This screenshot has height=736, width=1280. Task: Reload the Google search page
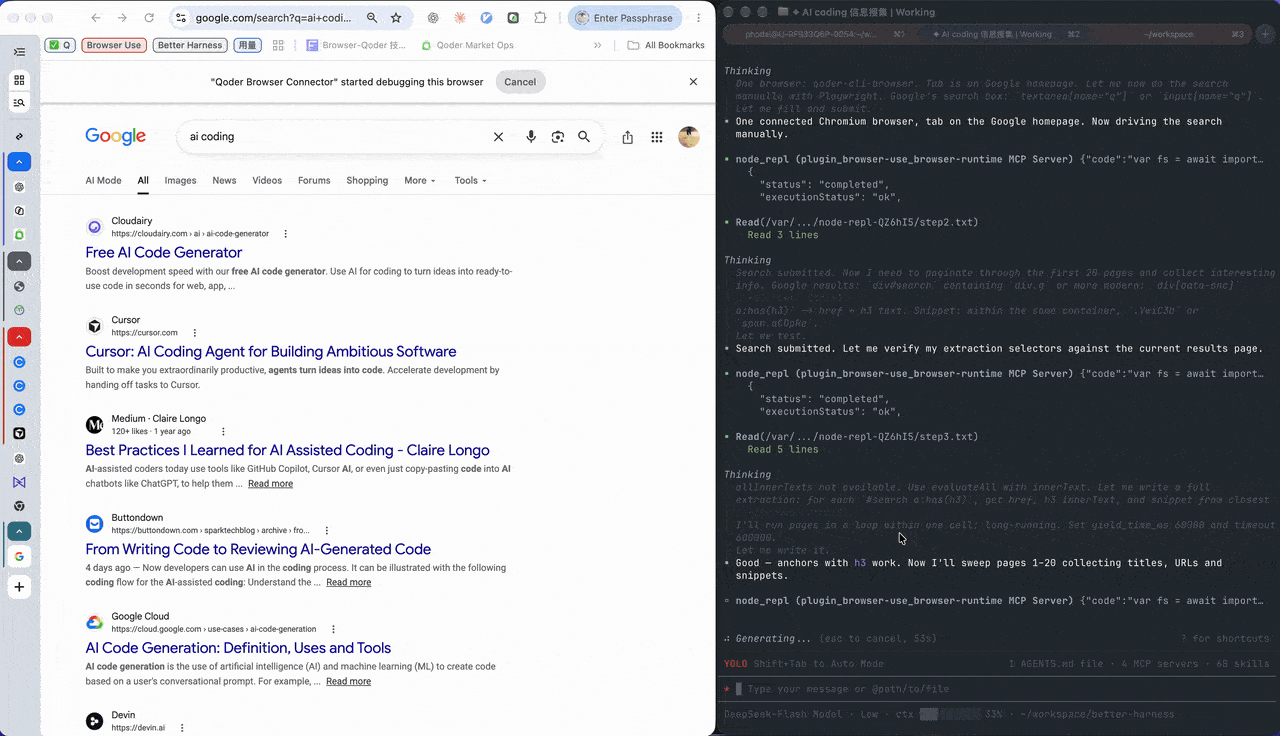(149, 18)
